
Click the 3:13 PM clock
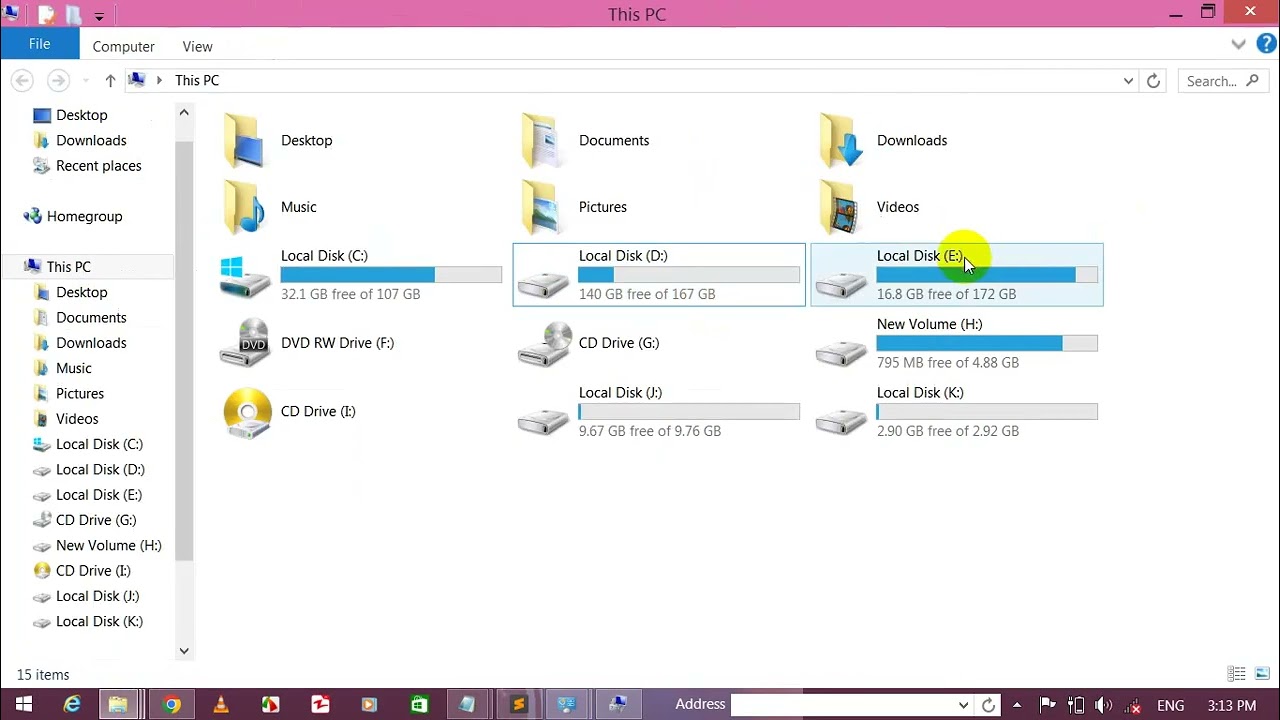(x=1232, y=706)
